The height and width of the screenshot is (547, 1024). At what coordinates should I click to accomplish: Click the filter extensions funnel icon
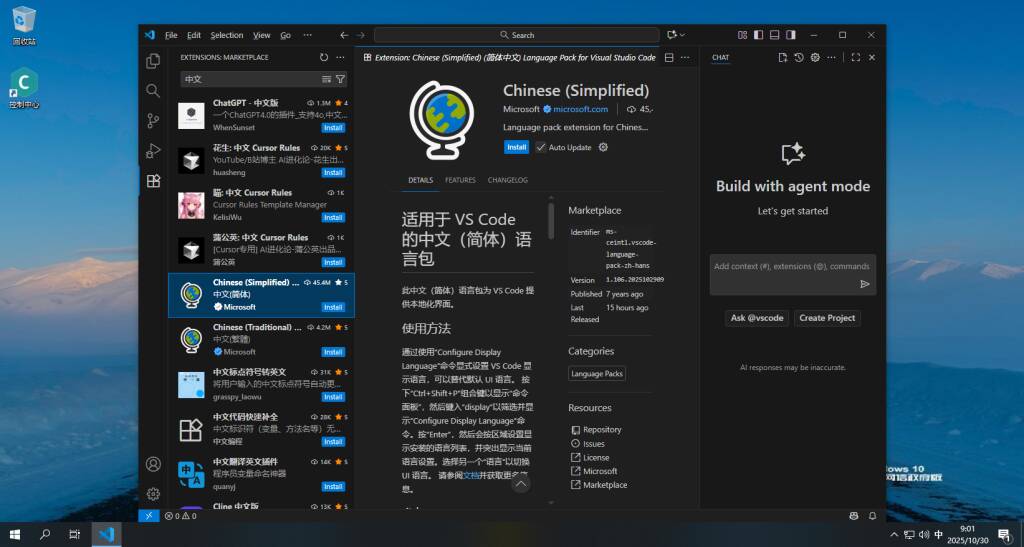pyautogui.click(x=340, y=79)
